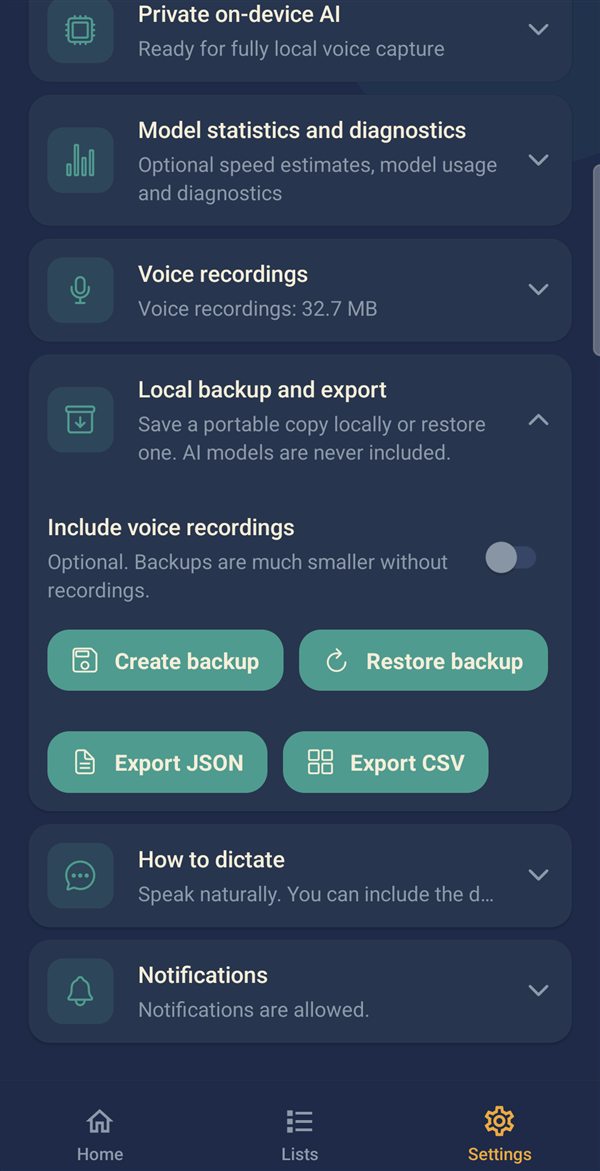
Task: Click the floppy disk icon in Create backup
Action: (x=84, y=661)
